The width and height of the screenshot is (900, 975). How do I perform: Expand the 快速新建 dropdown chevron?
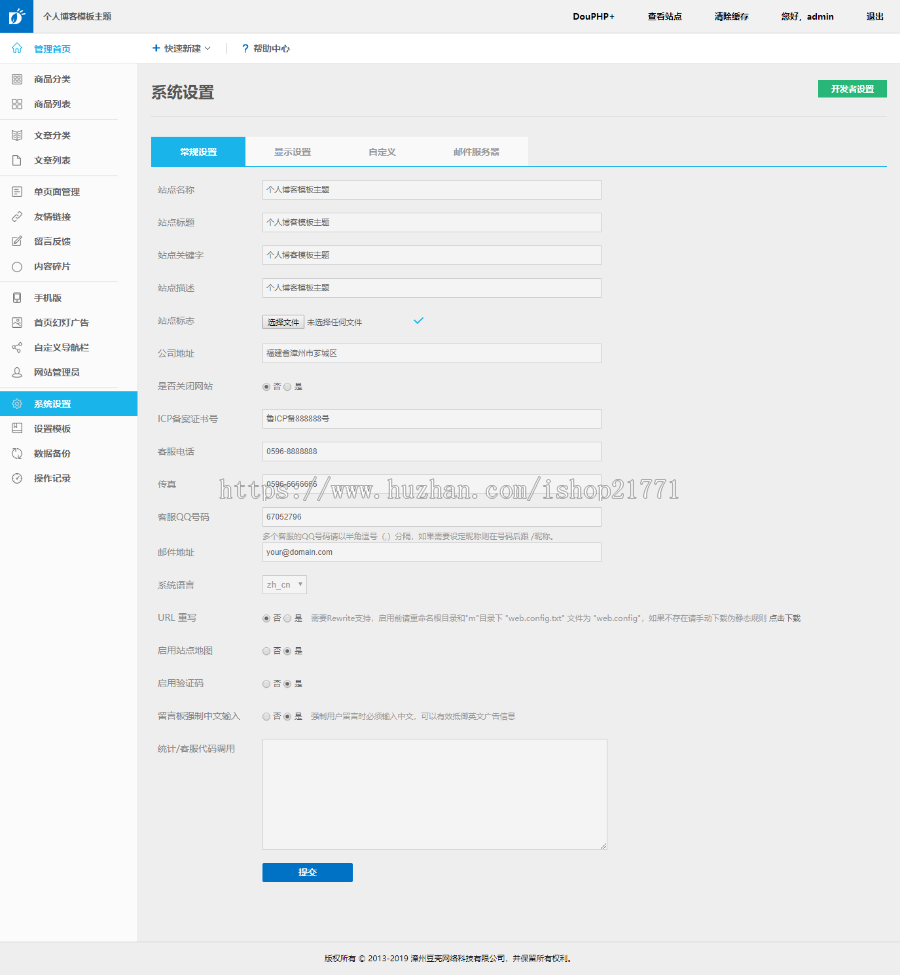tap(208, 49)
